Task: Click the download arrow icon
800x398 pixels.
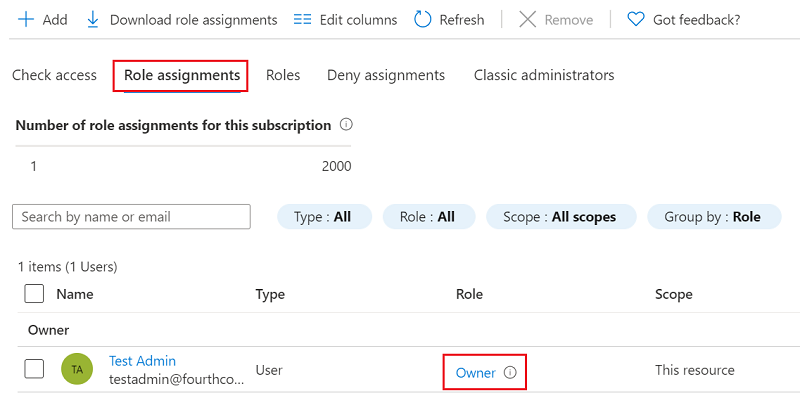Action: (92, 20)
